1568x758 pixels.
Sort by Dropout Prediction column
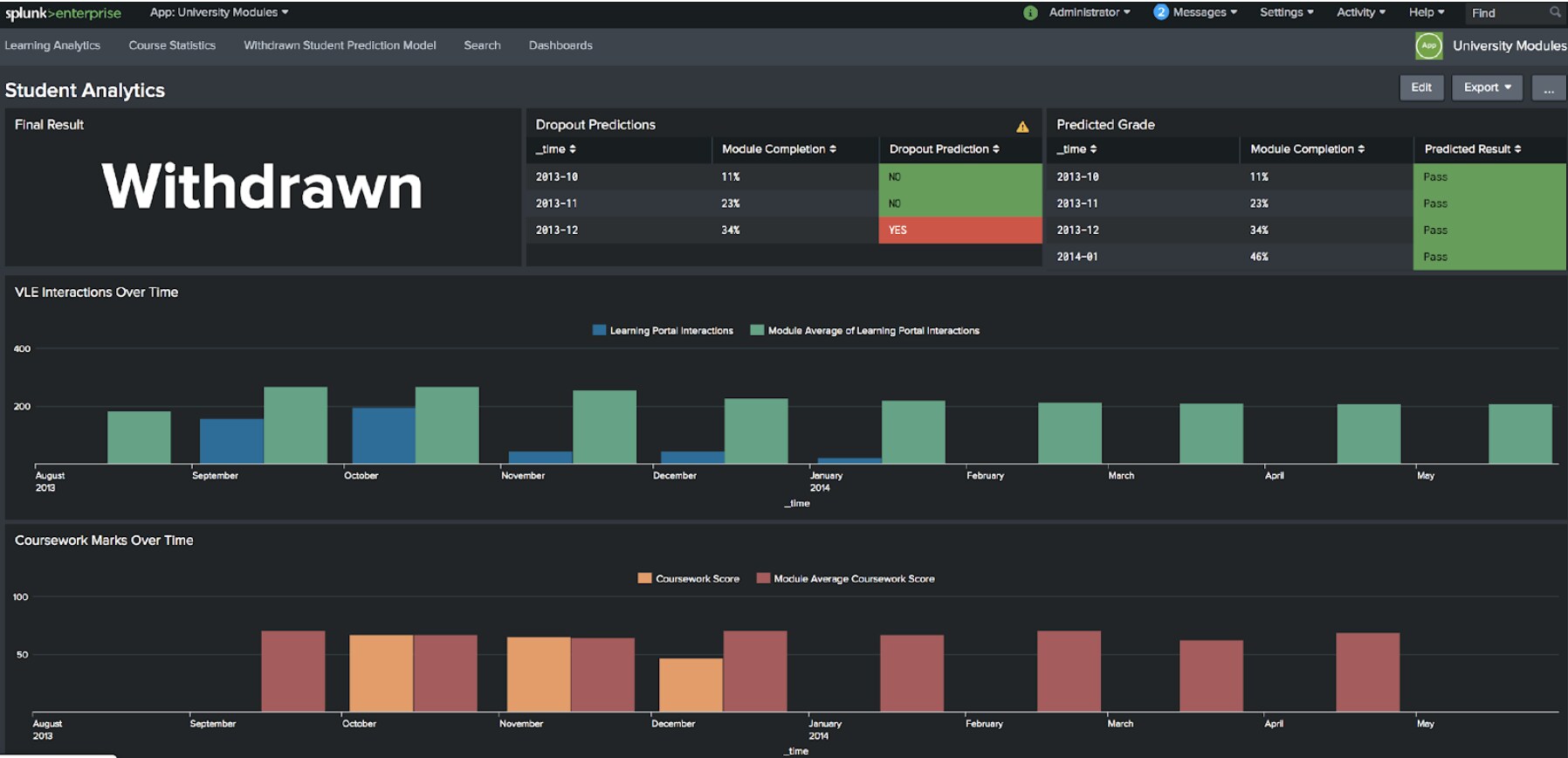pyautogui.click(x=944, y=149)
